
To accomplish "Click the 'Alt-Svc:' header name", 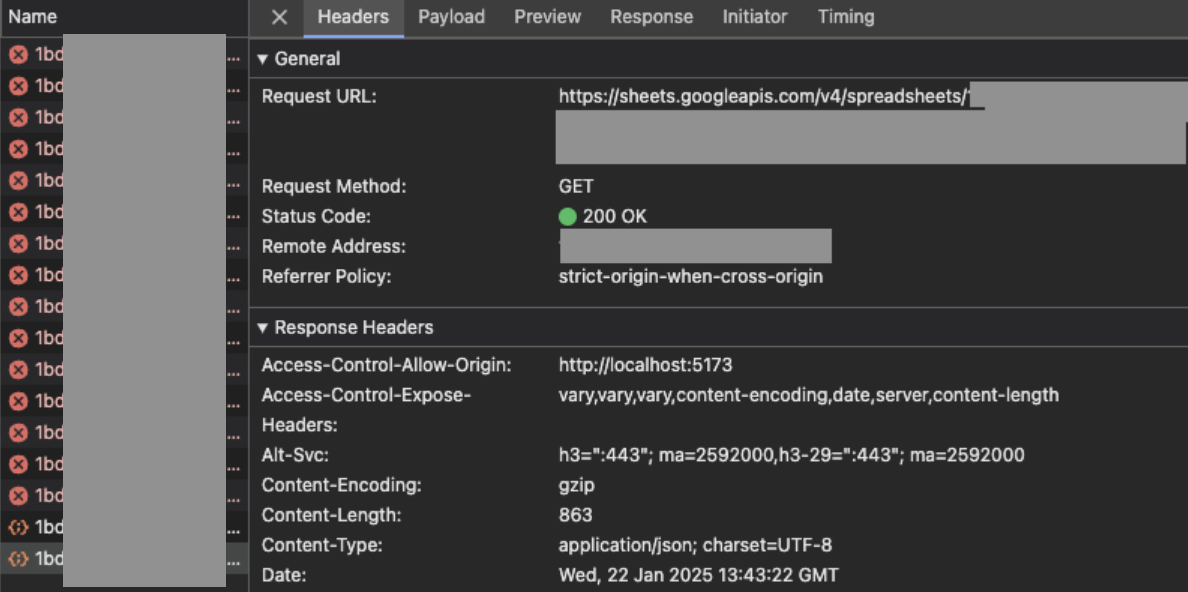I will pos(295,455).
